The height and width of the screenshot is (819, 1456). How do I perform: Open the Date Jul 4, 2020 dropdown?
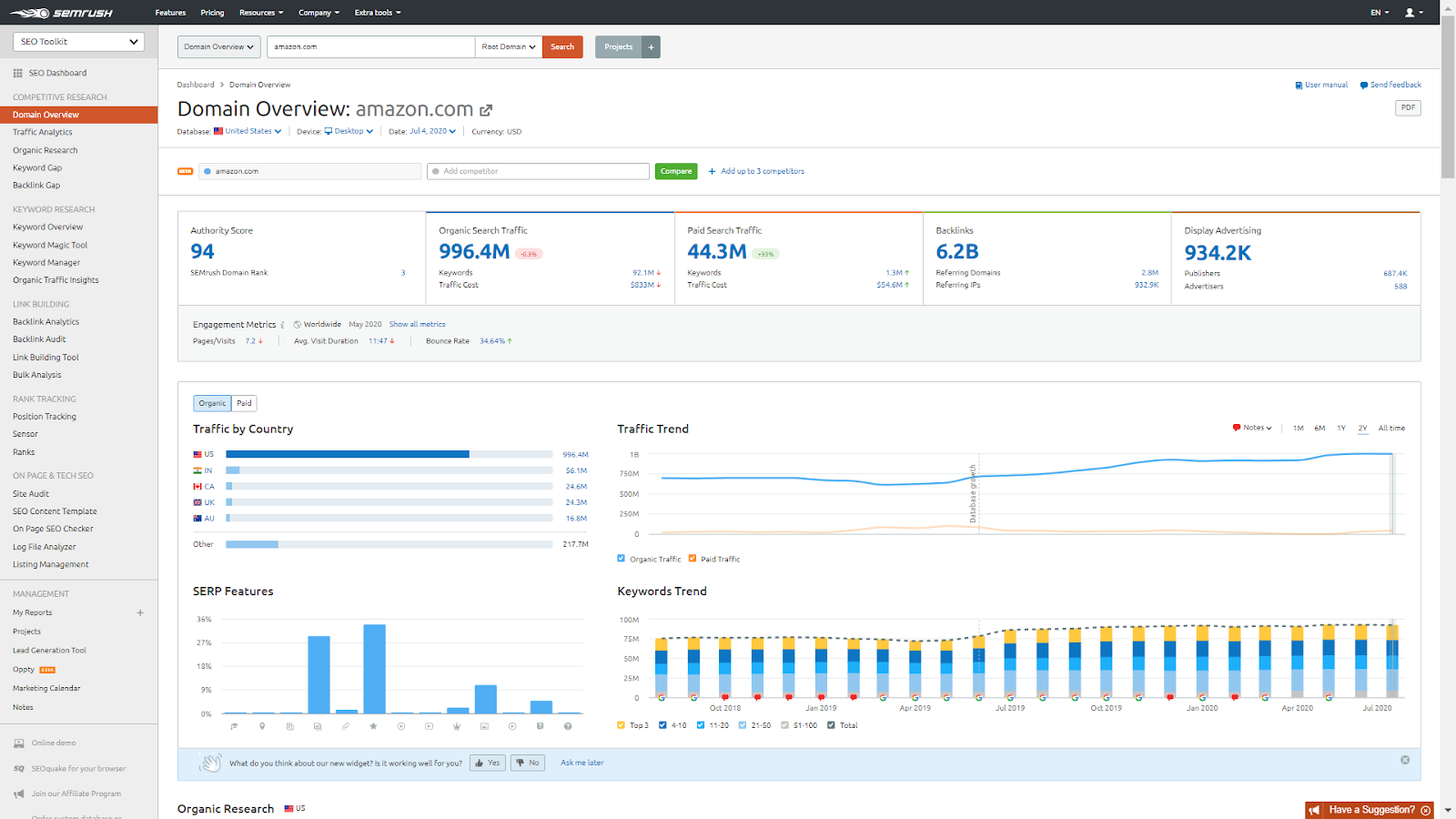[x=433, y=131]
